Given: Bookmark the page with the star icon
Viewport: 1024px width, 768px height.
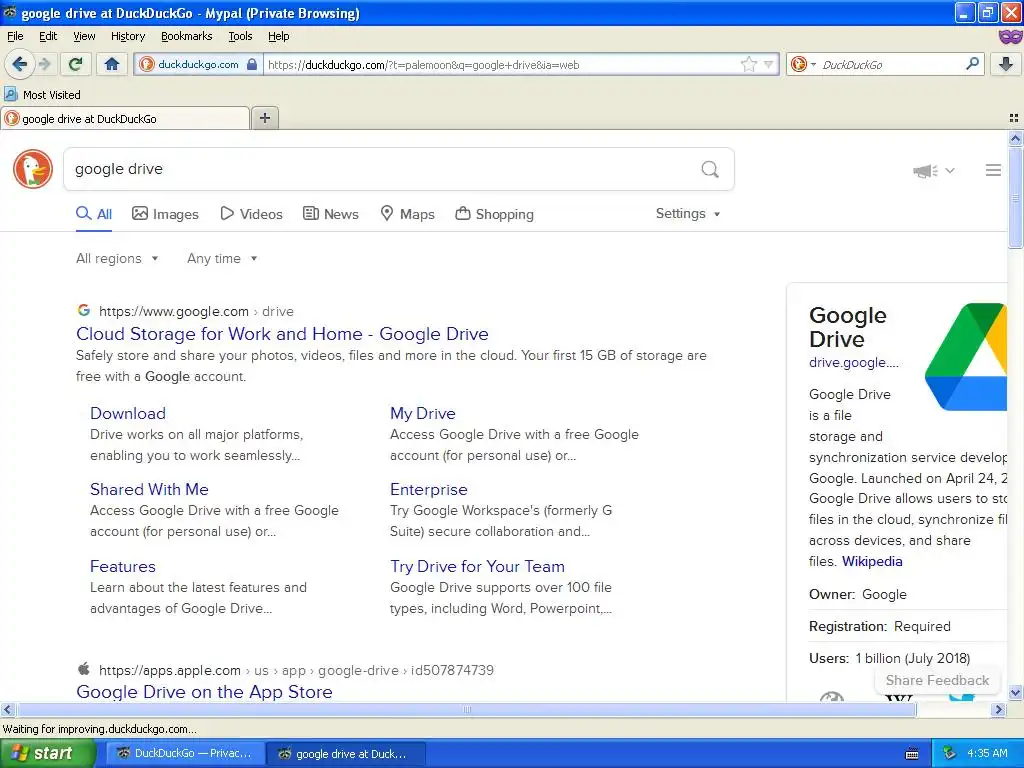Looking at the screenshot, I should pyautogui.click(x=748, y=64).
